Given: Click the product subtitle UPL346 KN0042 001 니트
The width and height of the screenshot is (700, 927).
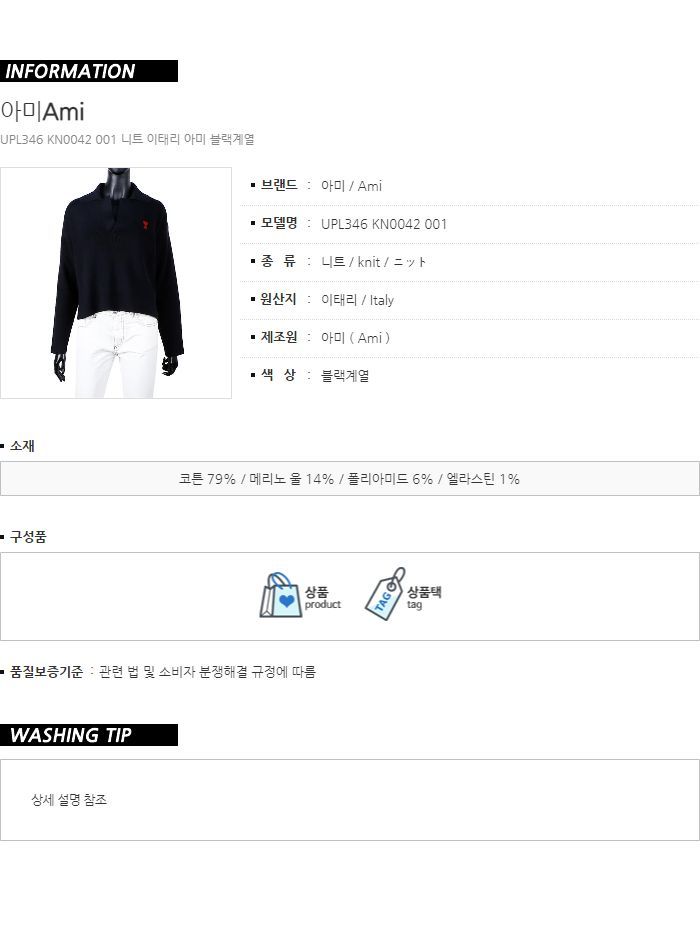Looking at the screenshot, I should 127,140.
